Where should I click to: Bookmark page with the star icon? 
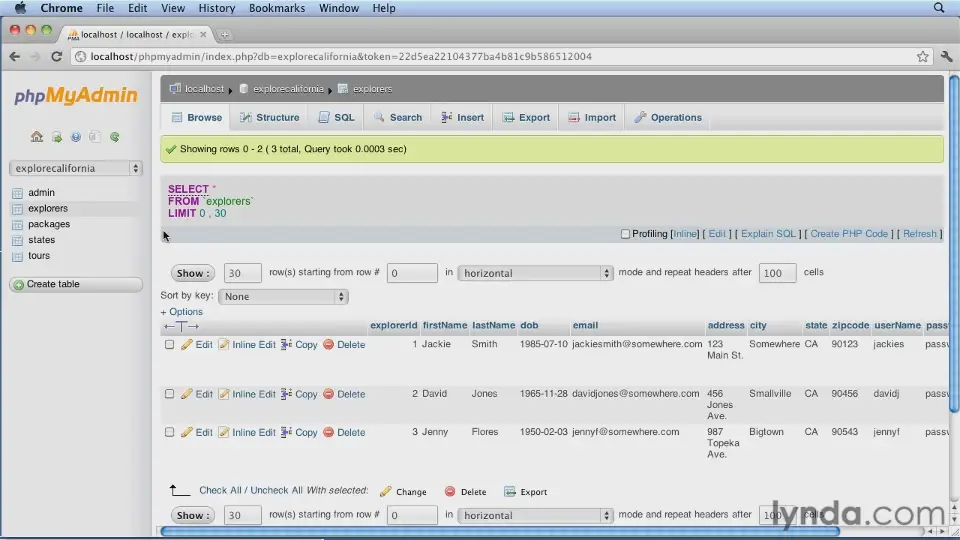tap(923, 56)
